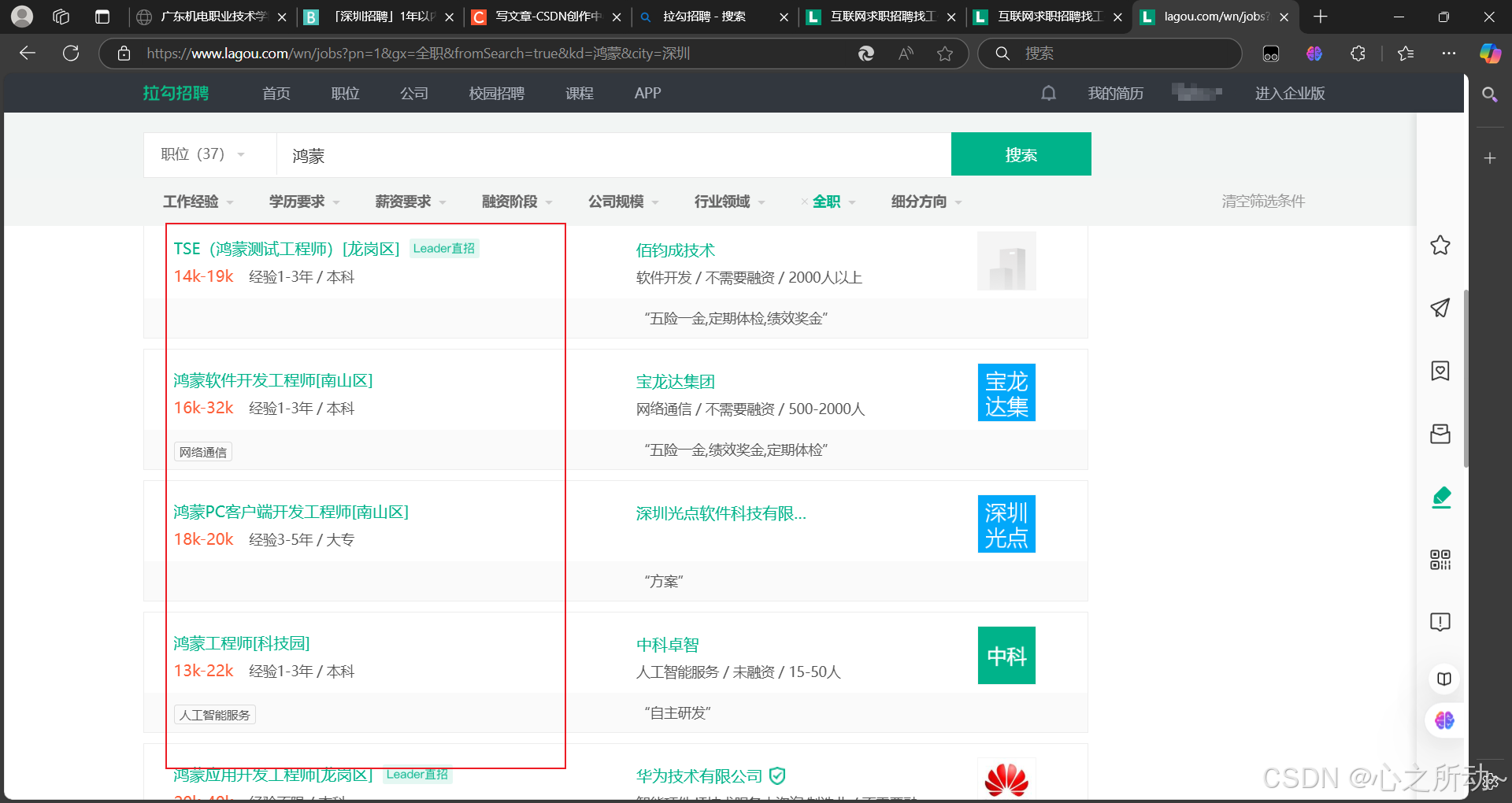
Task: Open a new browser tab
Action: [x=1321, y=17]
